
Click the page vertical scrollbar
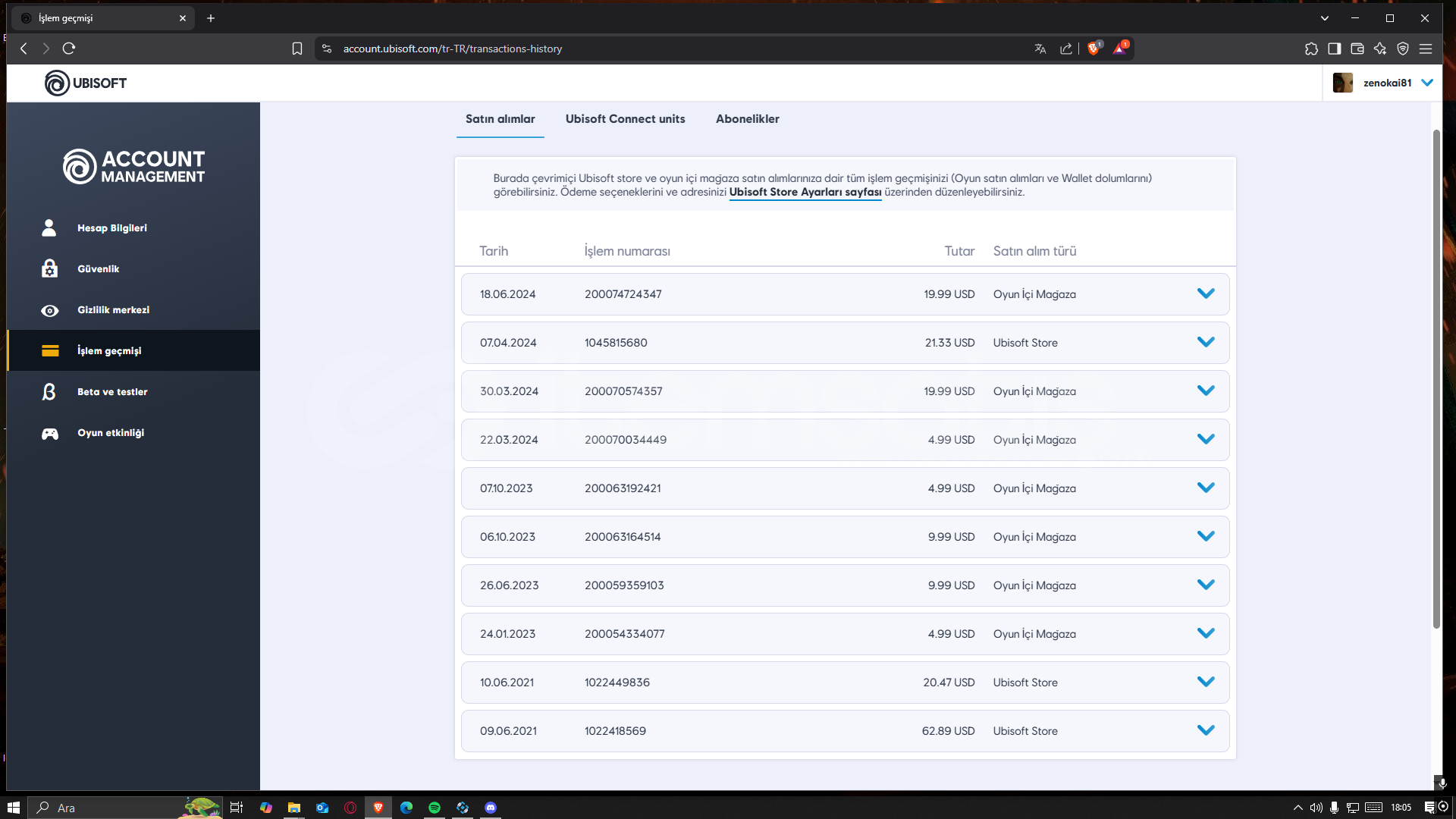[1436, 379]
